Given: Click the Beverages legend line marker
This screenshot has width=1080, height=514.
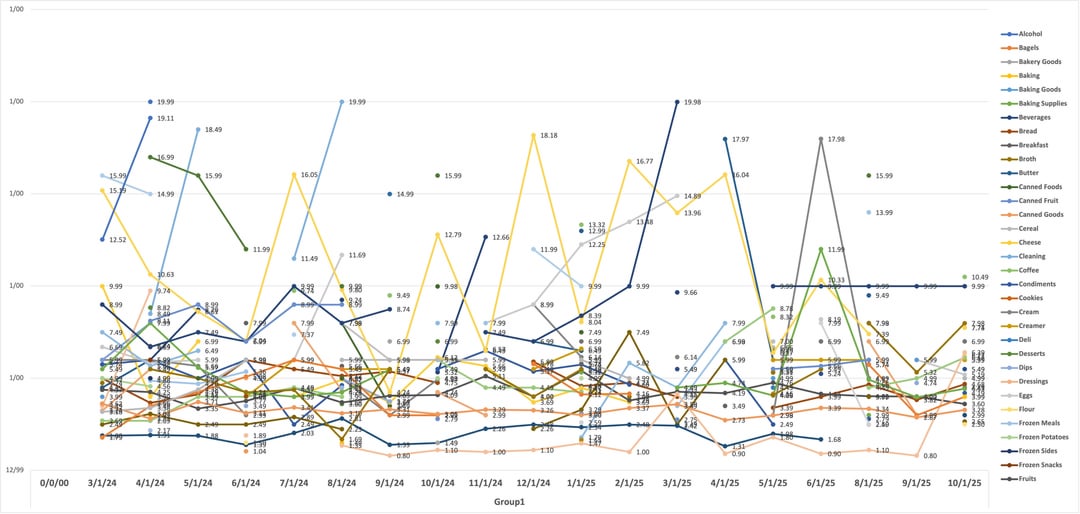Looking at the screenshot, I should tap(1007, 117).
